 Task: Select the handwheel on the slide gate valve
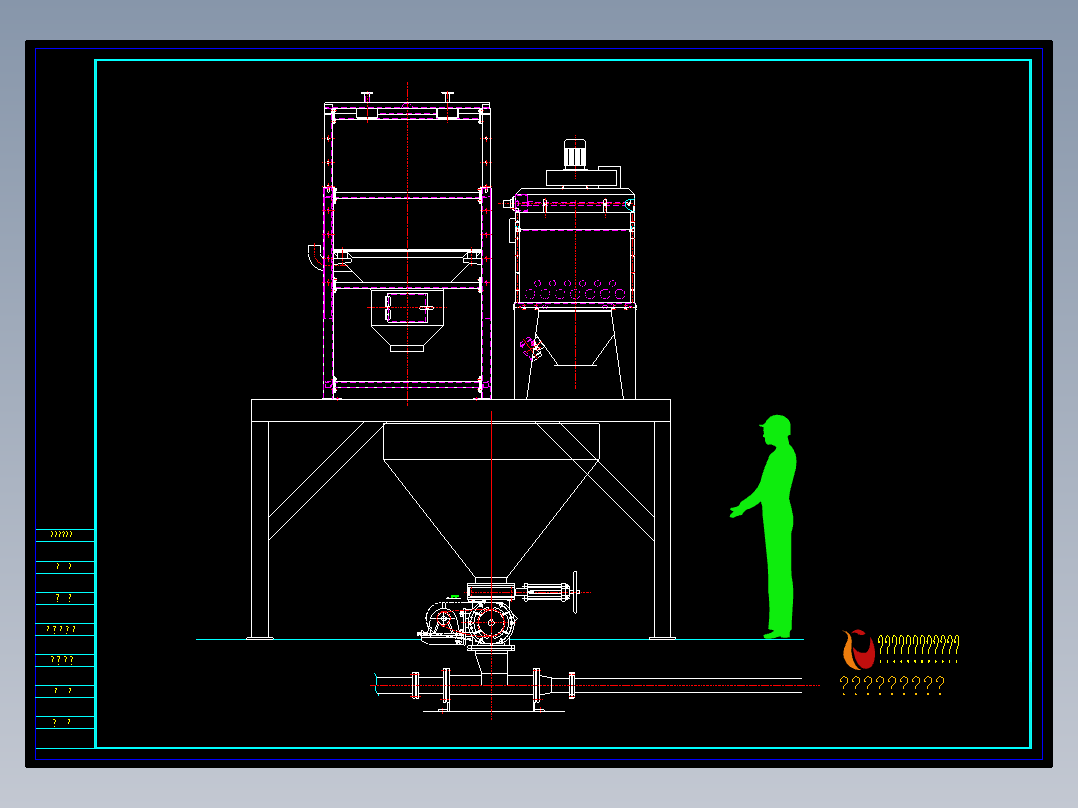(x=575, y=591)
